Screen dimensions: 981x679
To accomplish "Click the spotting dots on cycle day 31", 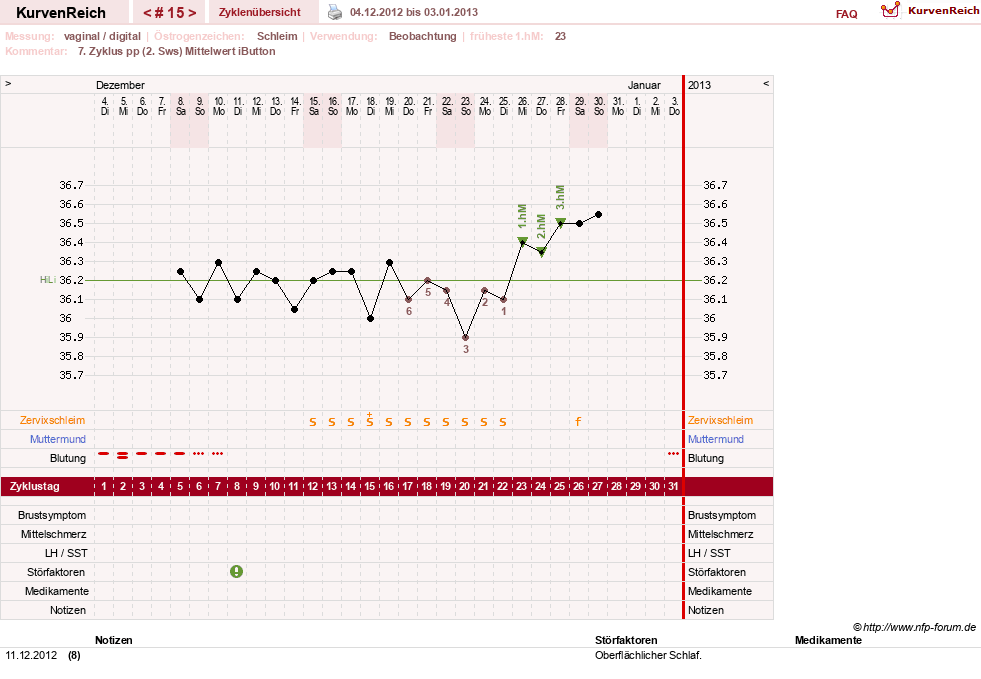I will click(x=673, y=453).
